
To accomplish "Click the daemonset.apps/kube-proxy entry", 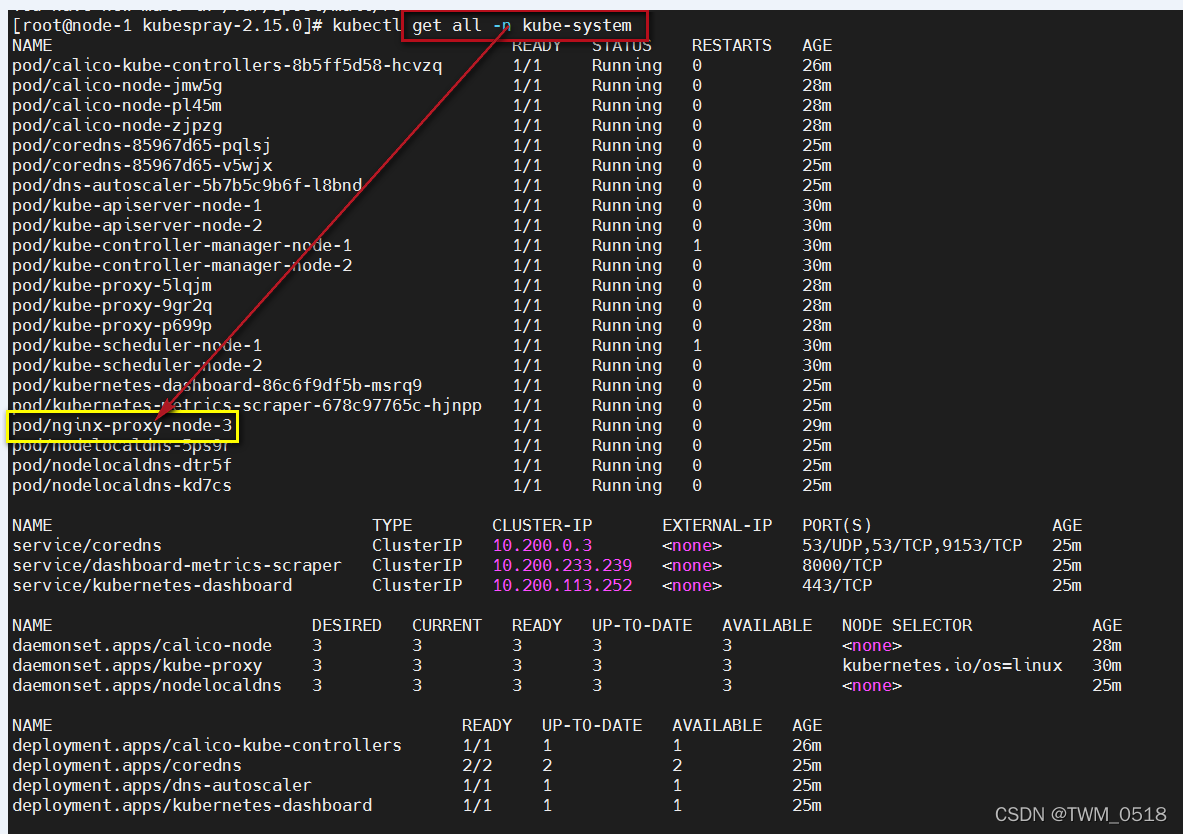I will (137, 666).
